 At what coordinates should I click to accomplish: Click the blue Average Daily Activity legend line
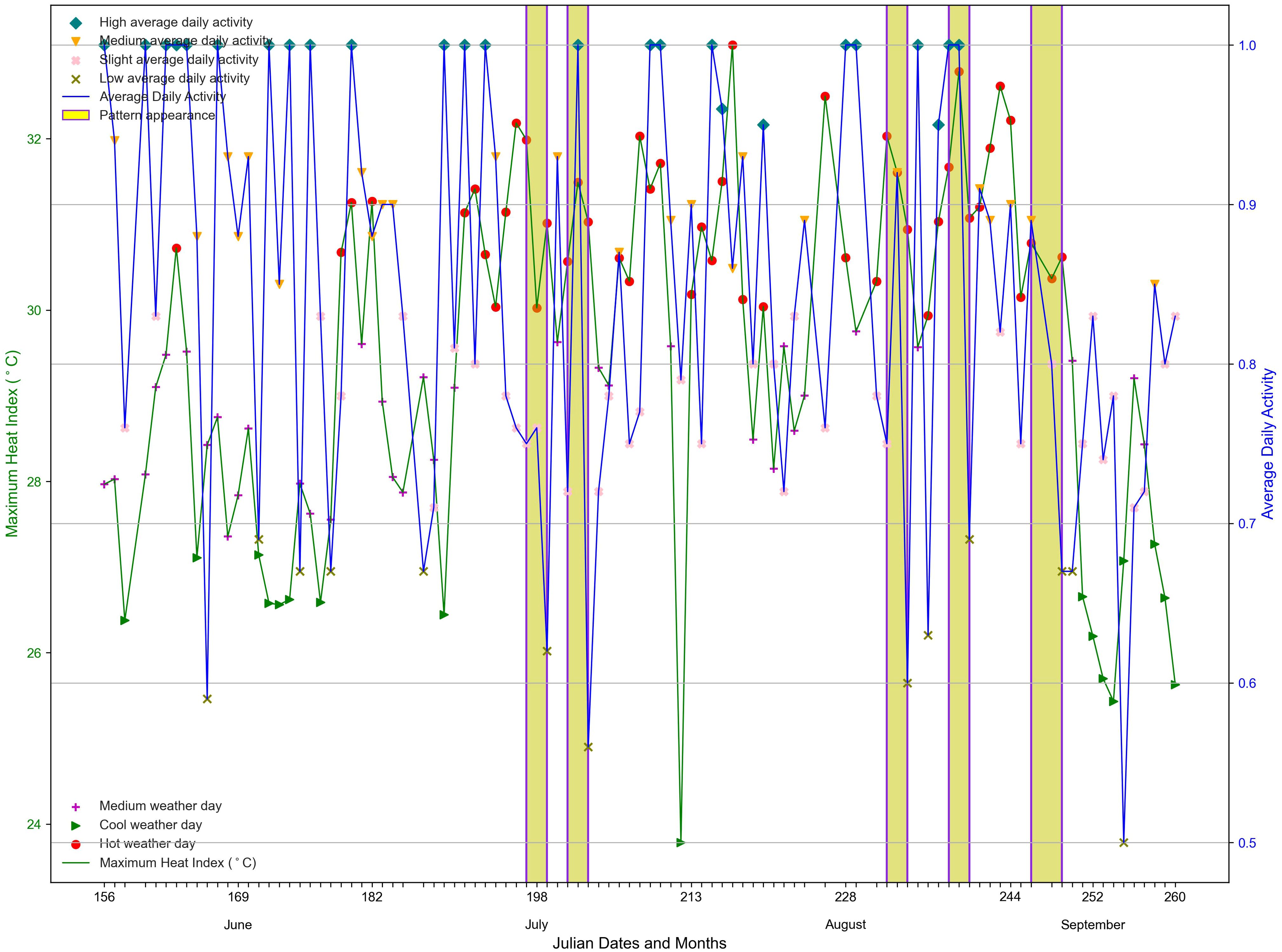point(76,97)
